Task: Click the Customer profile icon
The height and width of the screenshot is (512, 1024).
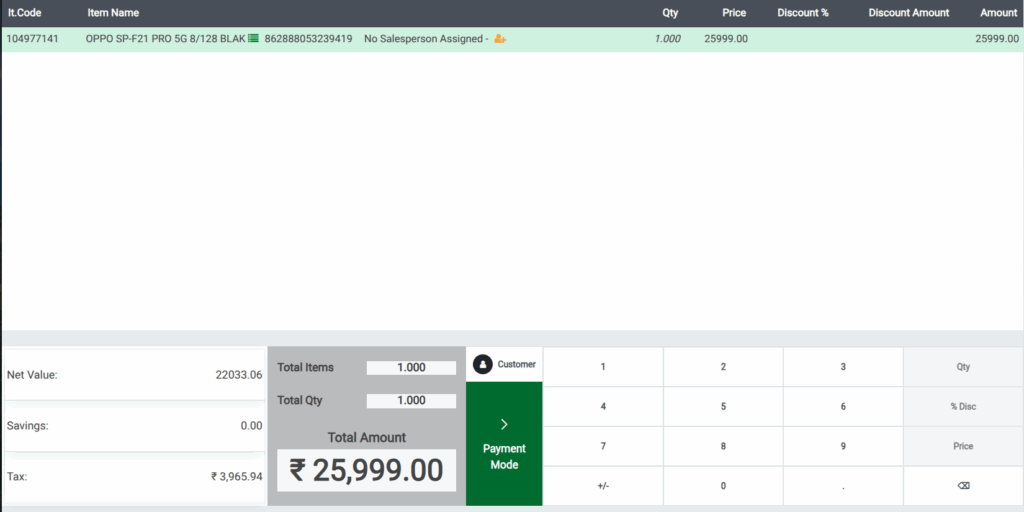Action: [483, 364]
